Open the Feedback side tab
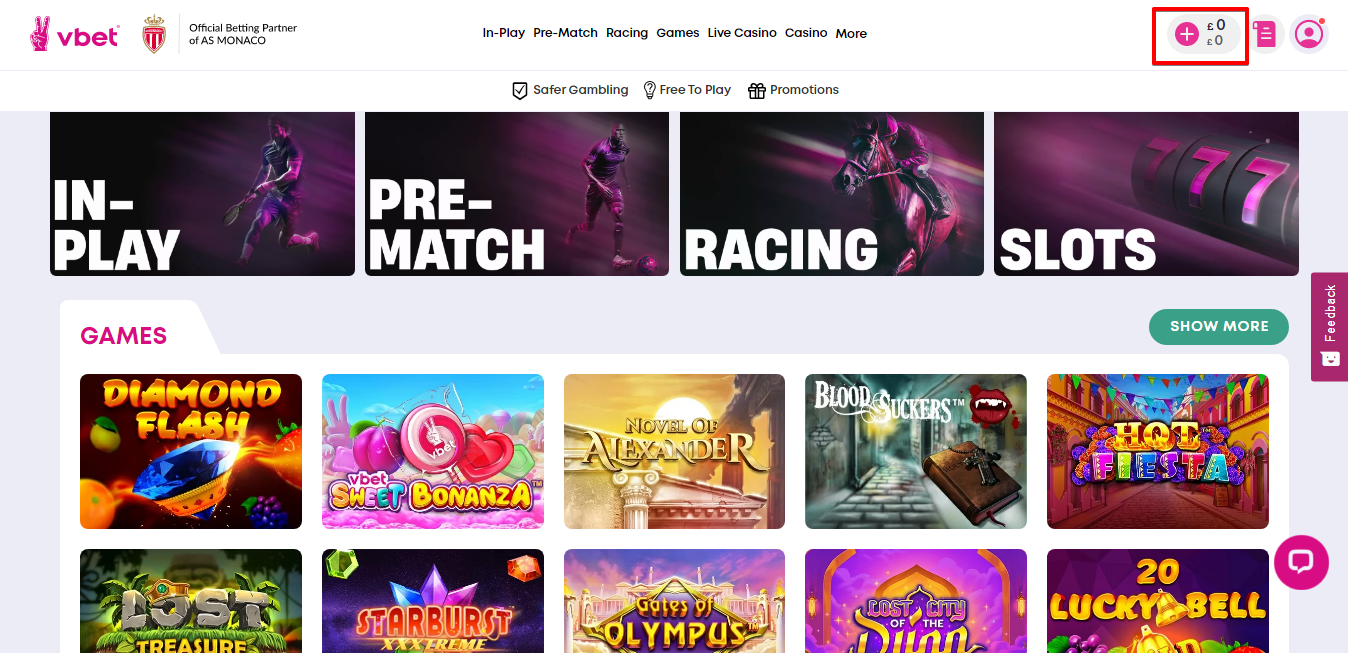The width and height of the screenshot is (1348, 653). coord(1329,326)
